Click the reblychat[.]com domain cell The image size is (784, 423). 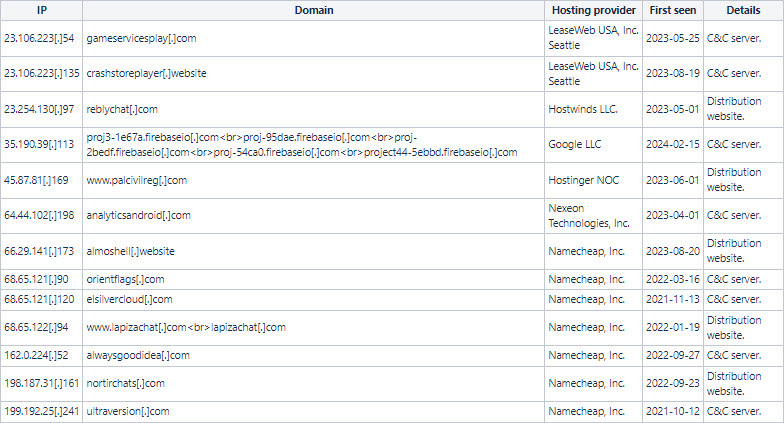tap(123, 109)
